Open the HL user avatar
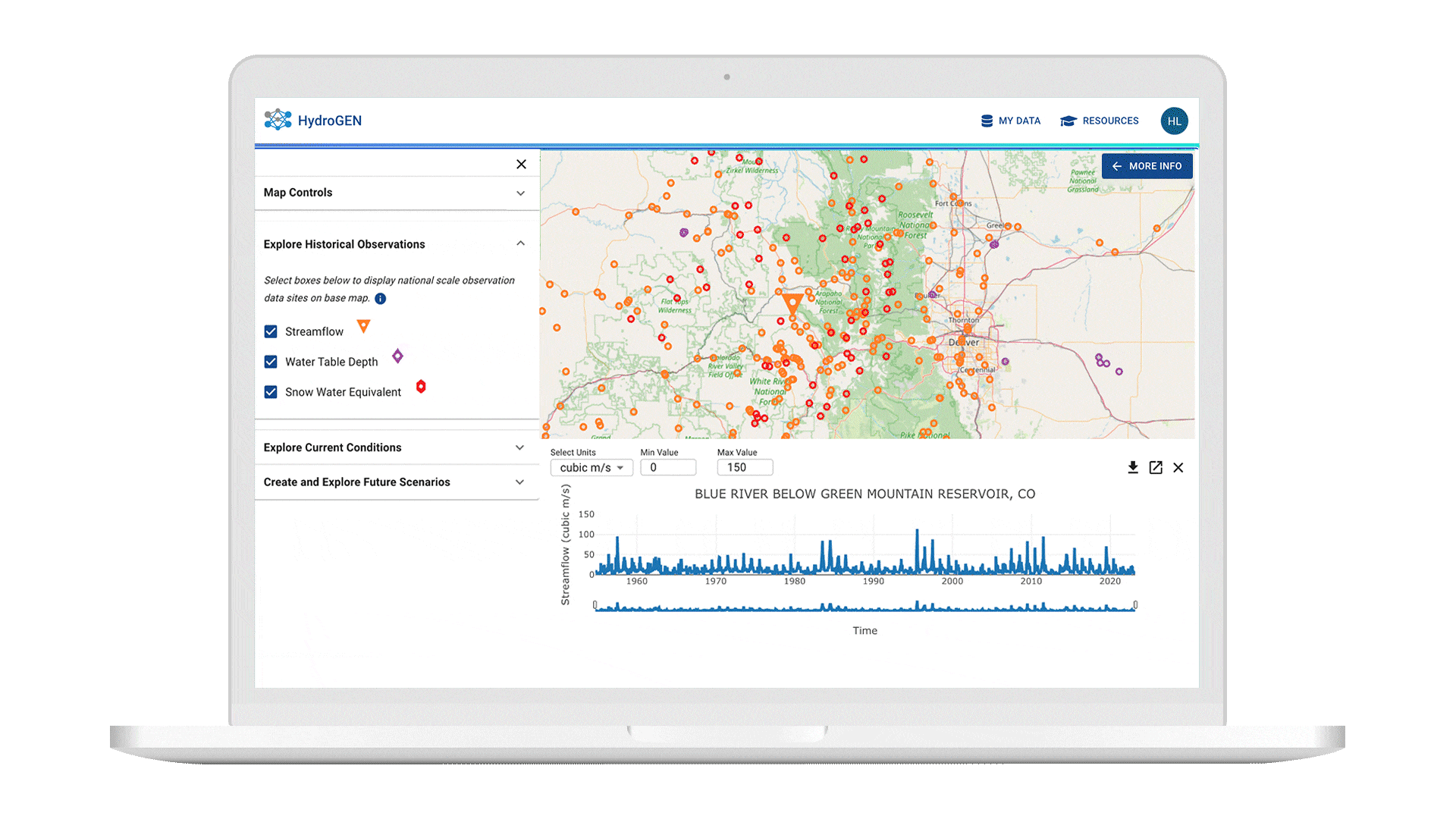 coord(1174,121)
